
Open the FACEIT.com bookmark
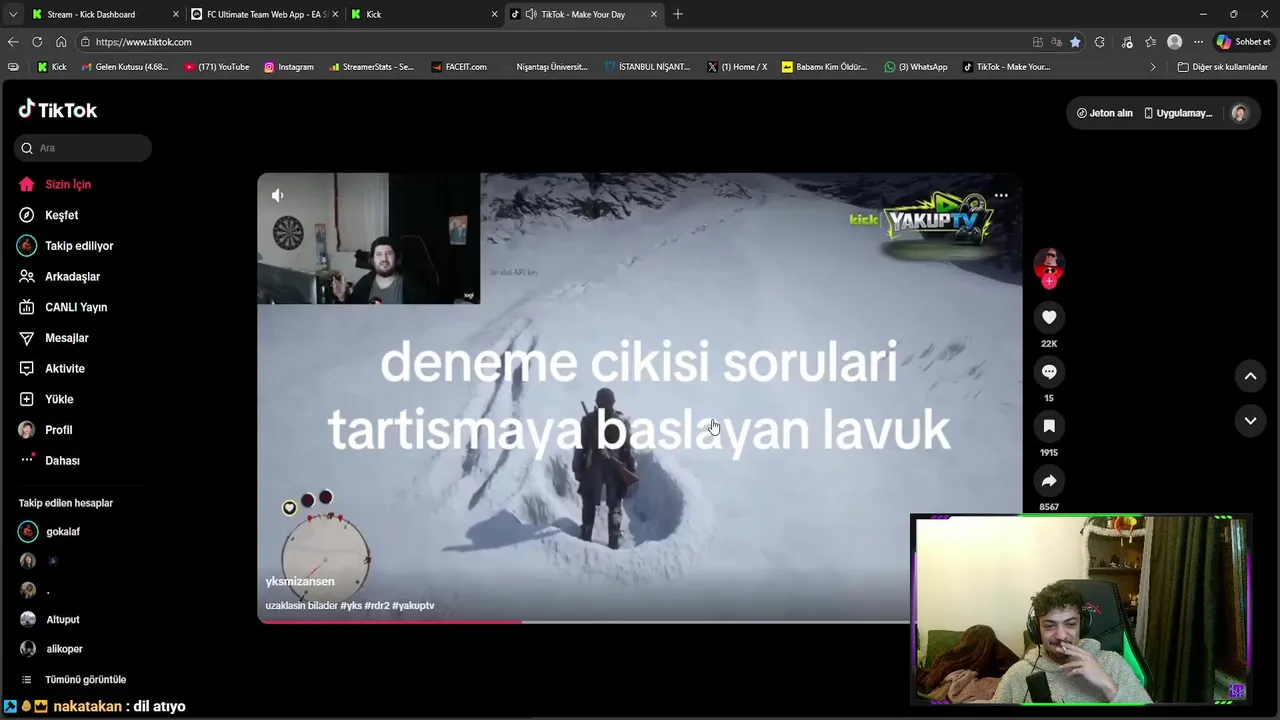459,67
